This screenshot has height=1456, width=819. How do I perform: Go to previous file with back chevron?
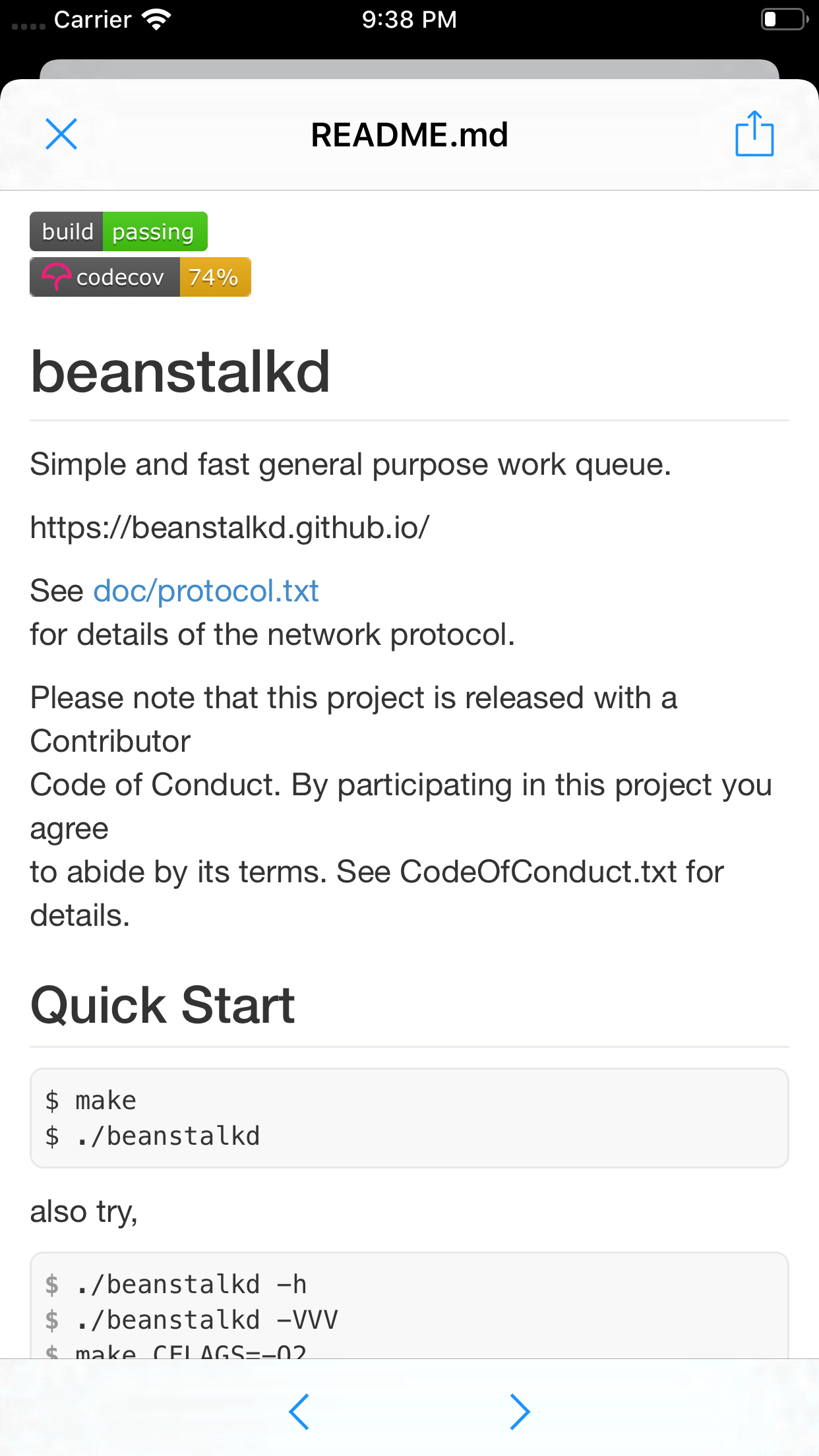pyautogui.click(x=299, y=1411)
